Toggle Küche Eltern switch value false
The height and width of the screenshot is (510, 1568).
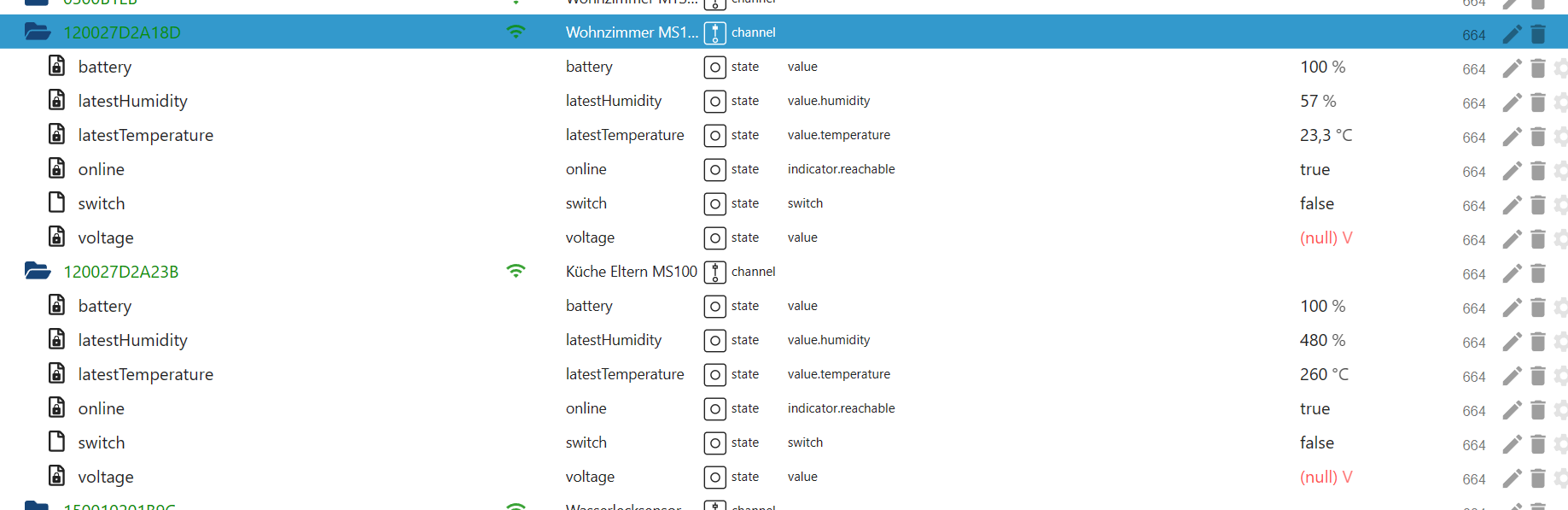click(1316, 443)
